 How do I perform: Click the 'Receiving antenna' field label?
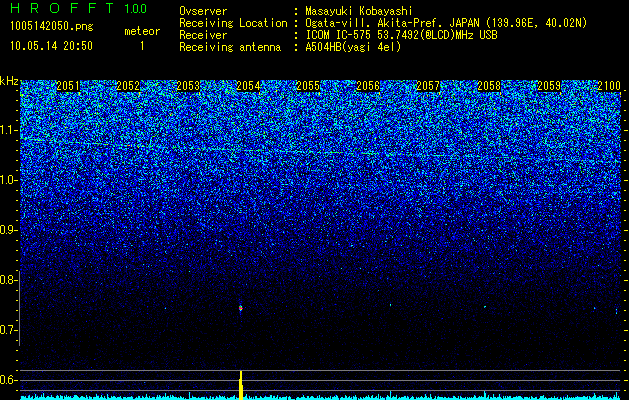point(230,47)
